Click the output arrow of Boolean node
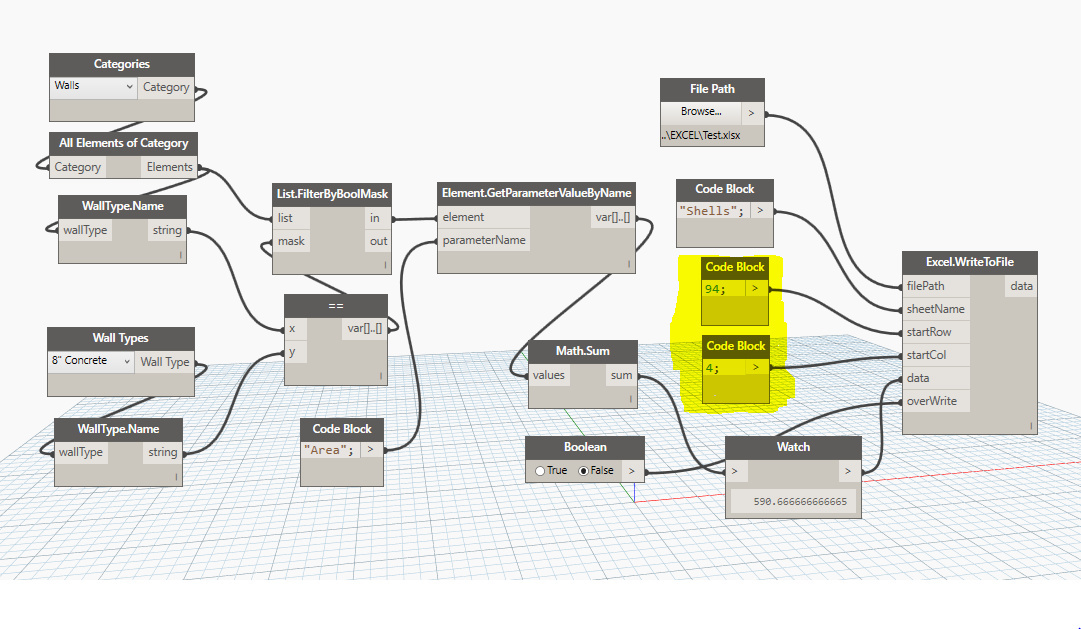The image size is (1081, 629). tap(632, 471)
